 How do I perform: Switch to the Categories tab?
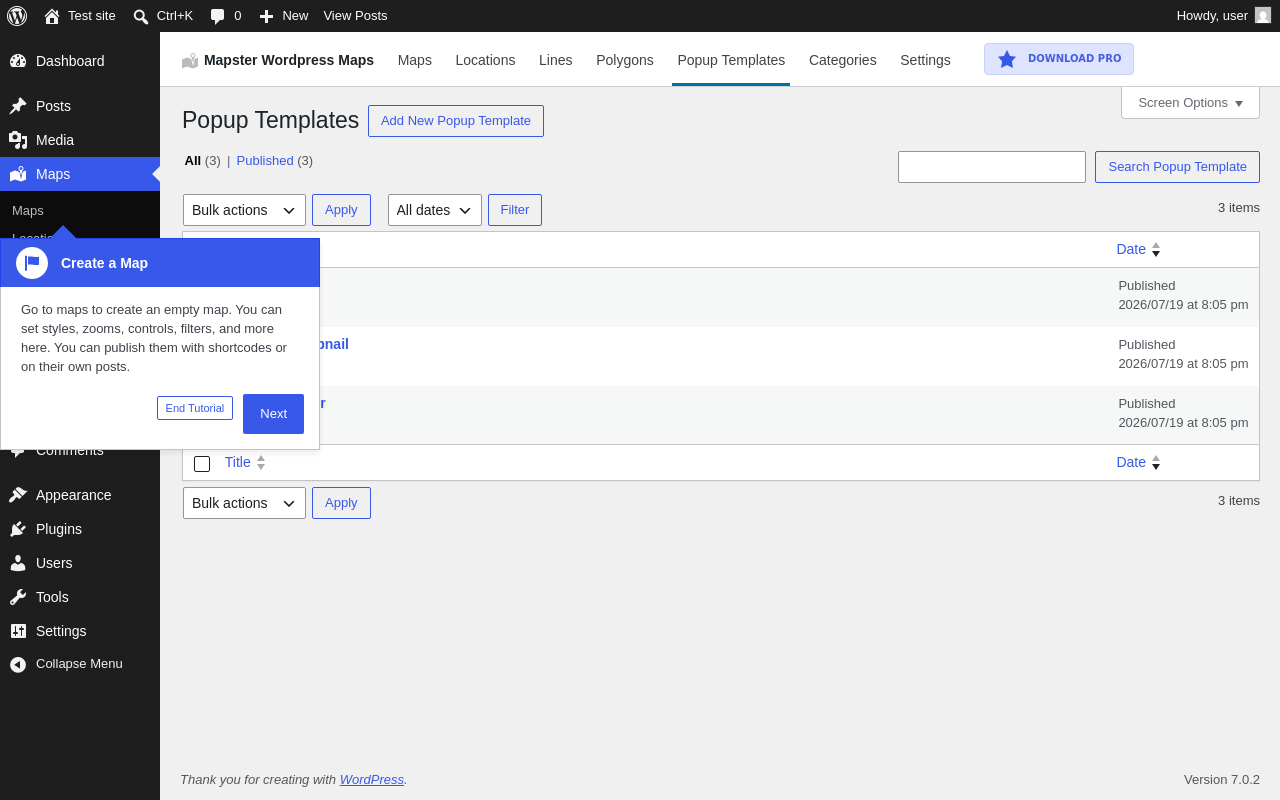[x=843, y=60]
